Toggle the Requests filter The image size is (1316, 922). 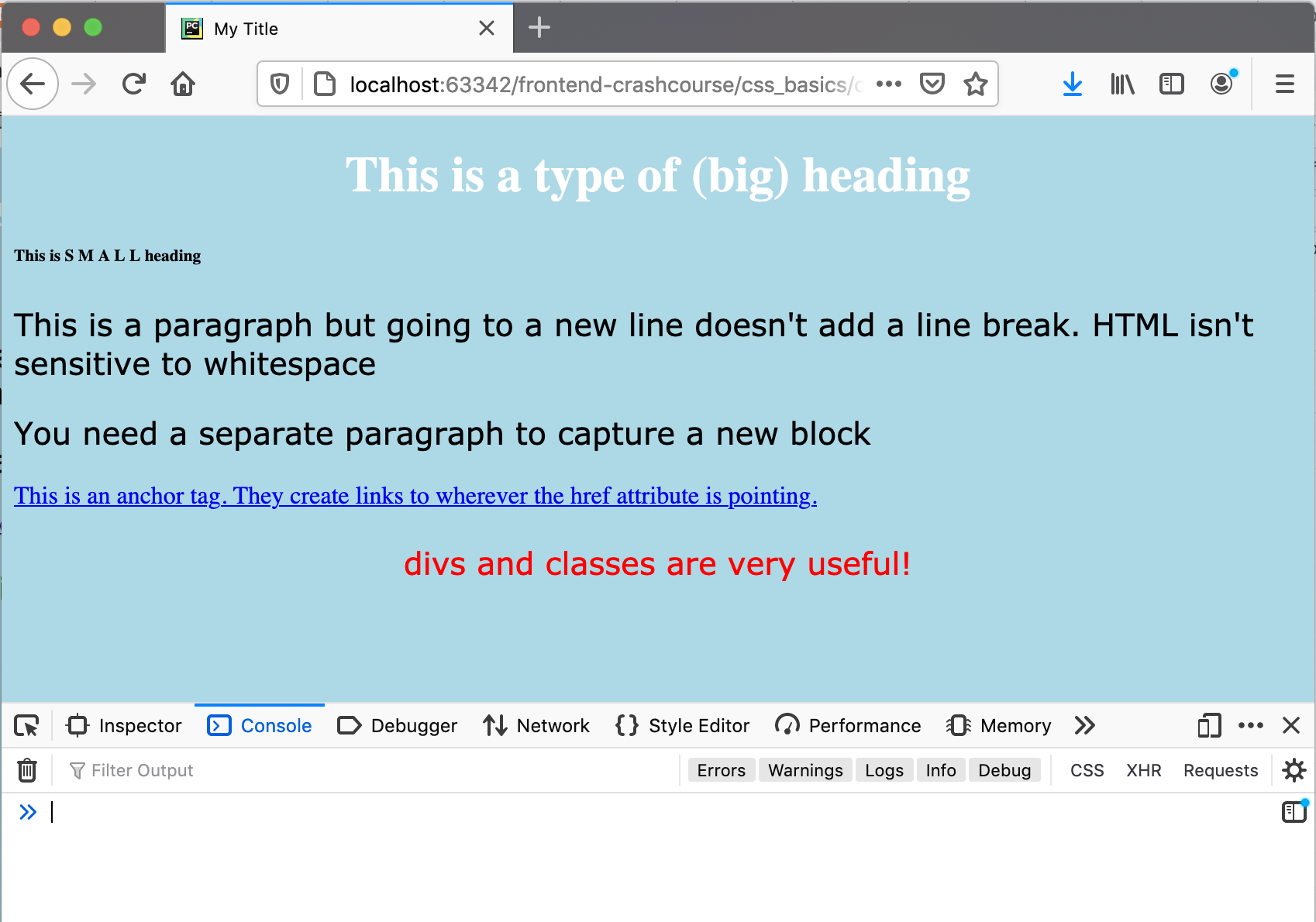(1221, 770)
